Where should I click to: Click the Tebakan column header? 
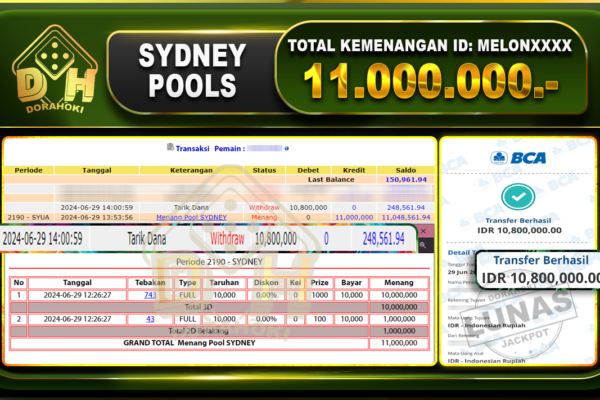point(150,282)
